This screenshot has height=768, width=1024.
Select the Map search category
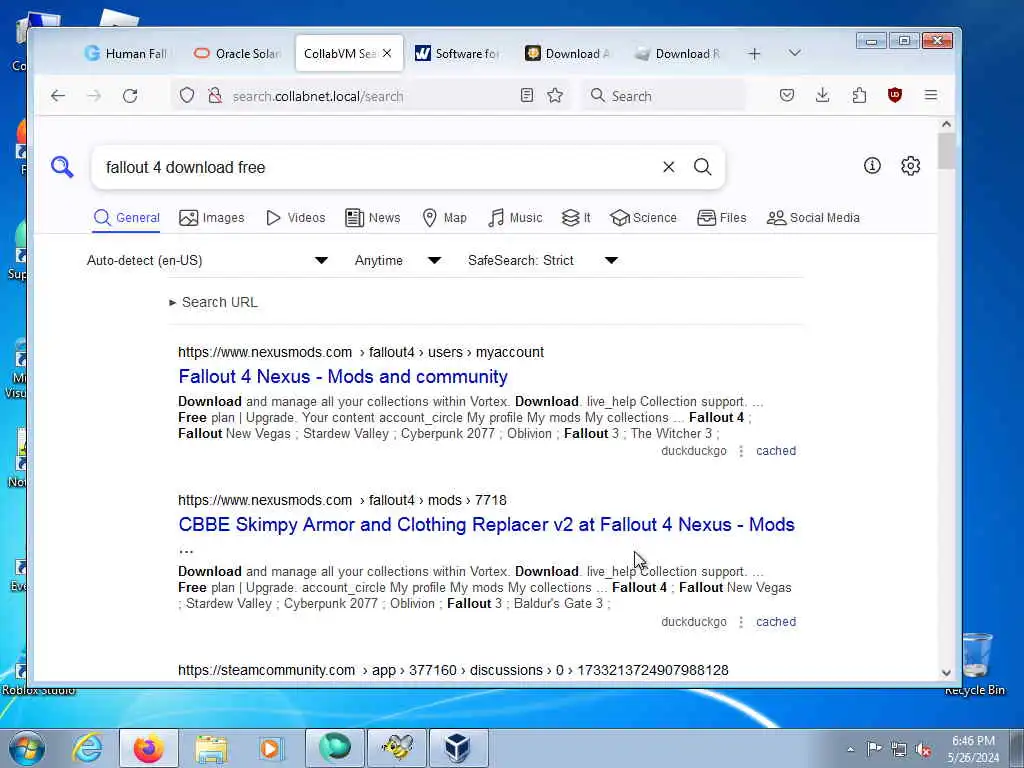[445, 218]
